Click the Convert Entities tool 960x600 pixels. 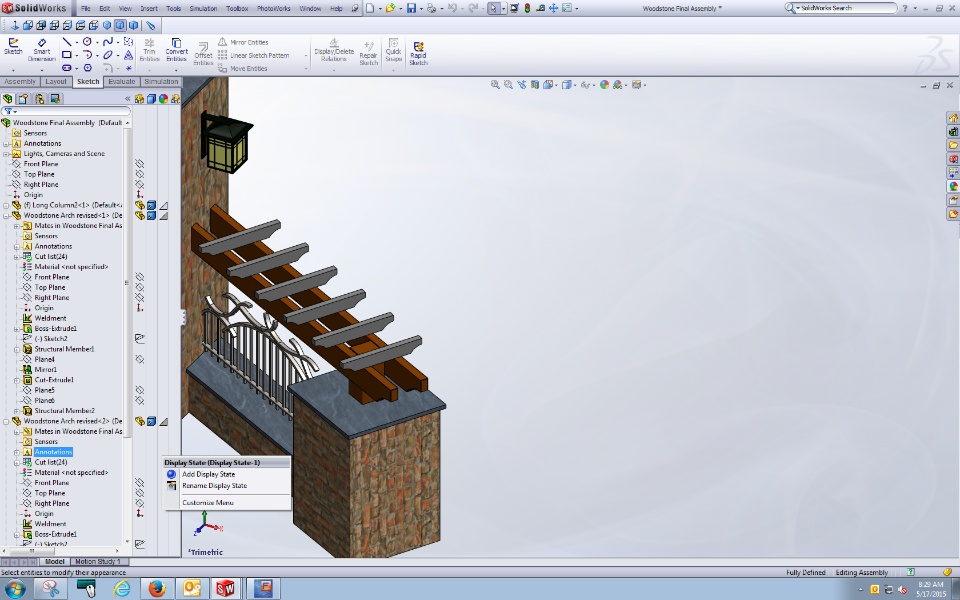176,50
